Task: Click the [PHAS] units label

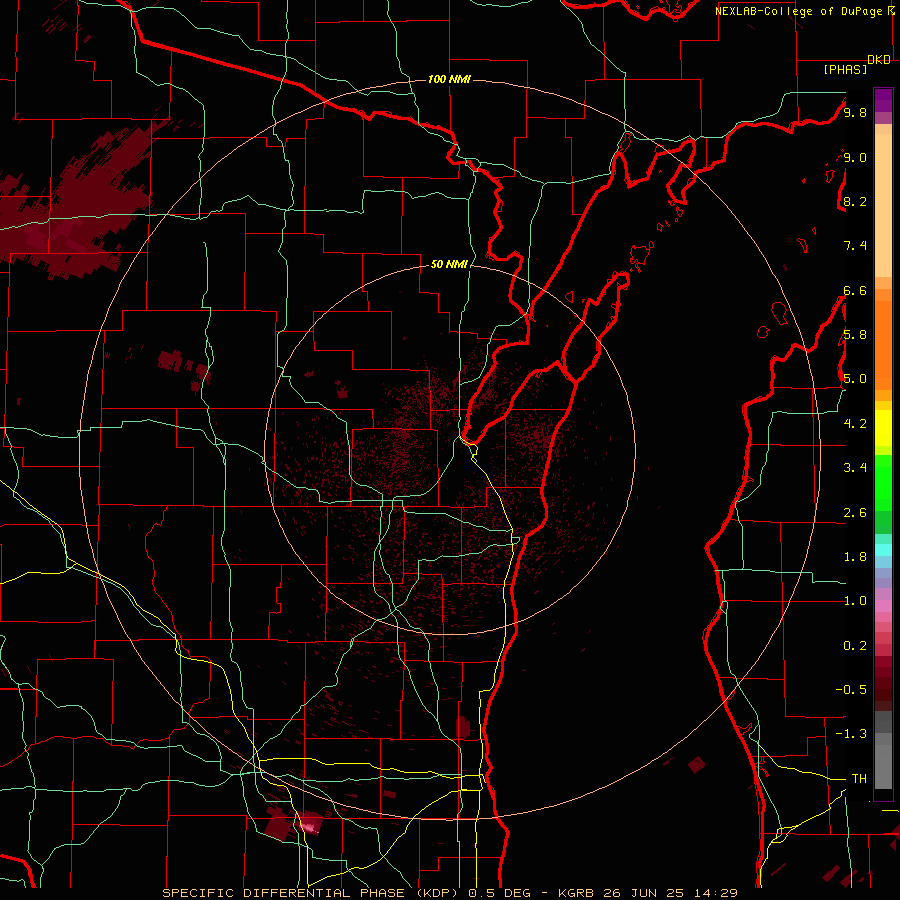Action: (x=845, y=70)
